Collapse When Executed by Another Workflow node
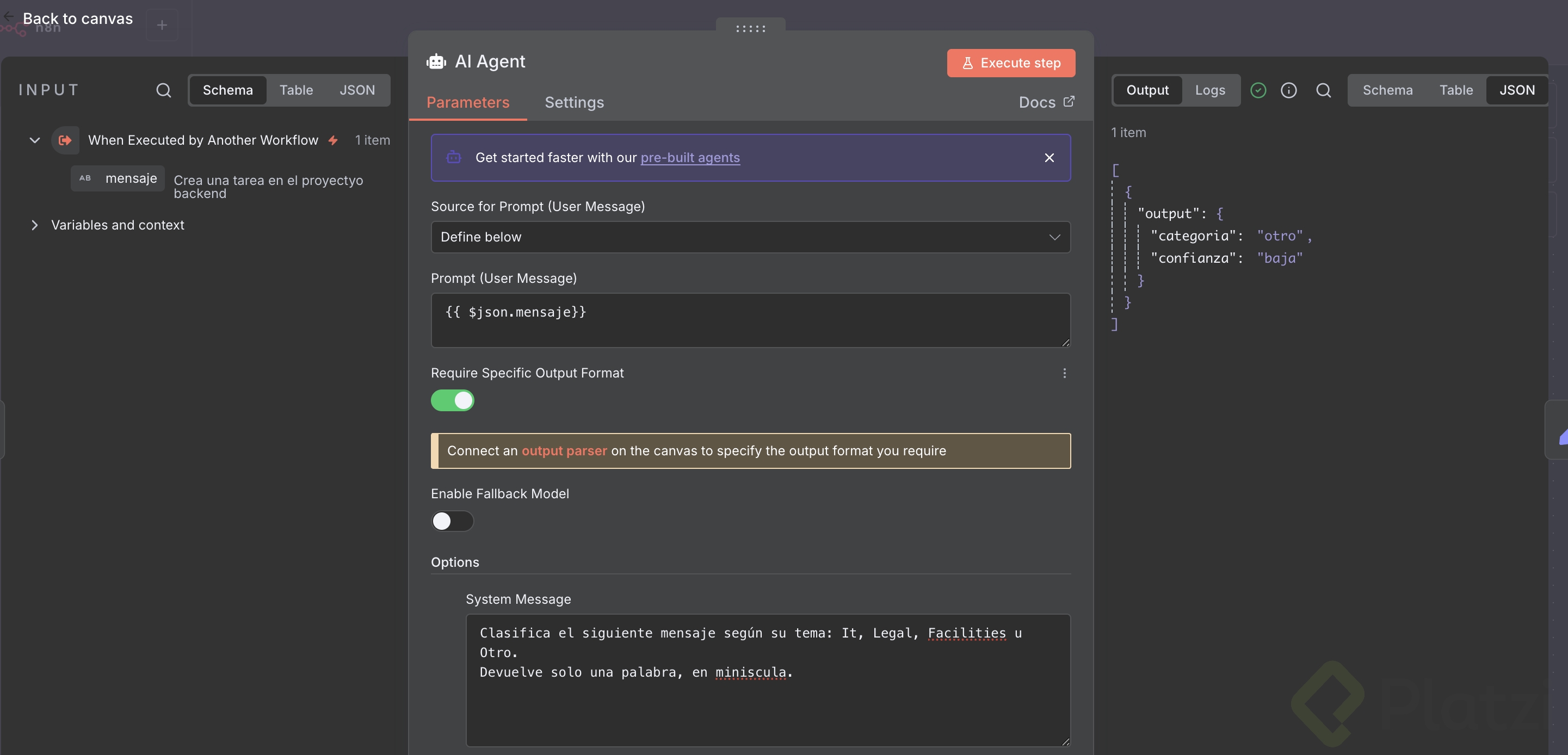 tap(35, 140)
